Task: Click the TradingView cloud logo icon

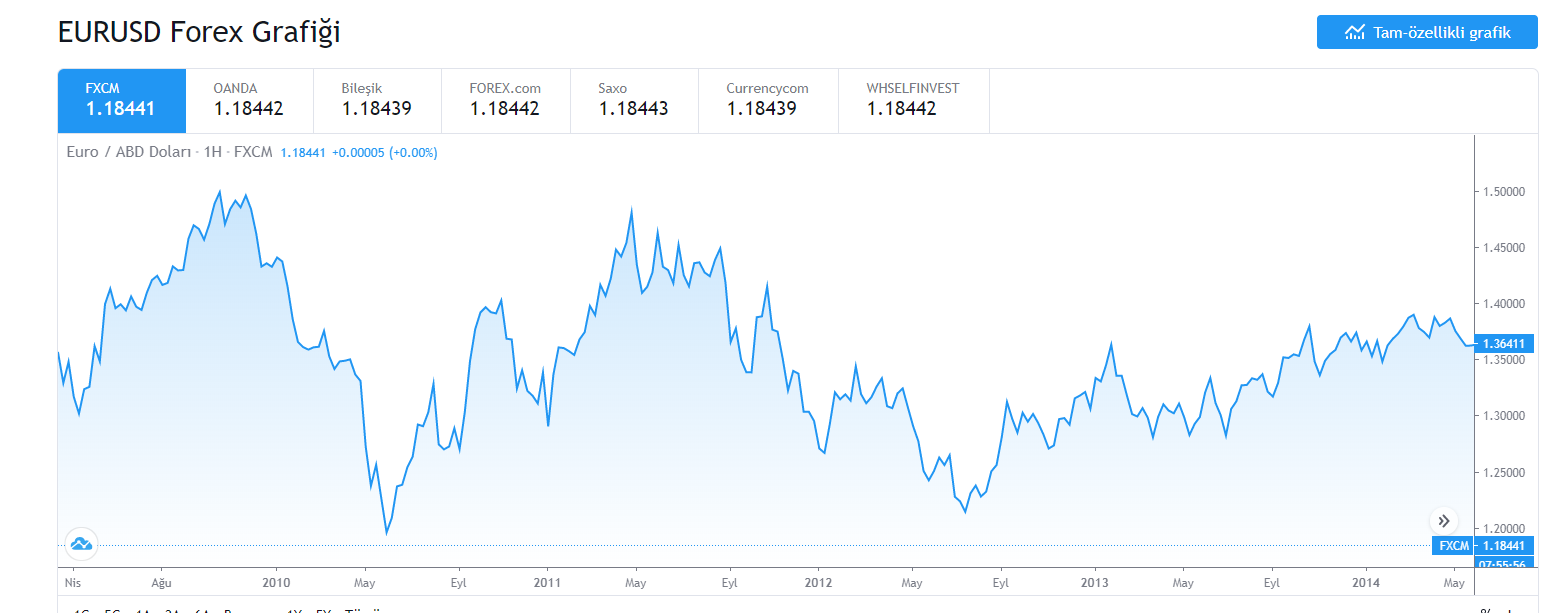Action: 81,544
